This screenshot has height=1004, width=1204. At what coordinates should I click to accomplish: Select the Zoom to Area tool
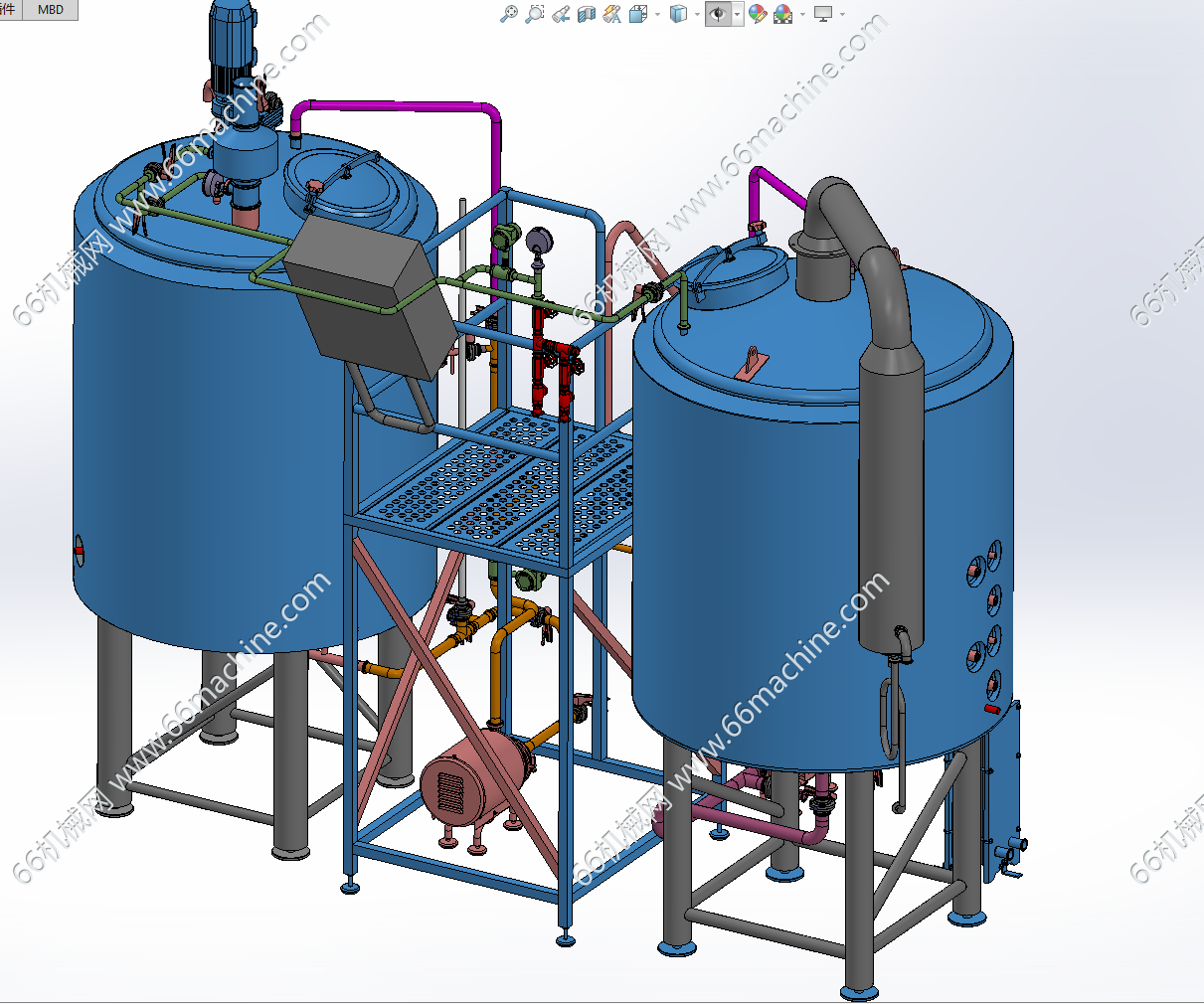[x=535, y=14]
